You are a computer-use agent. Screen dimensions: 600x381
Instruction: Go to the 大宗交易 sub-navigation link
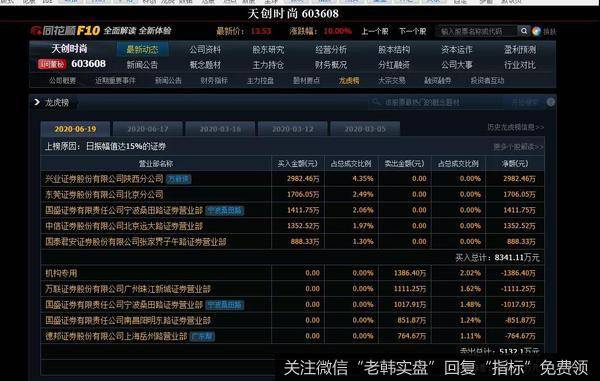click(x=391, y=80)
